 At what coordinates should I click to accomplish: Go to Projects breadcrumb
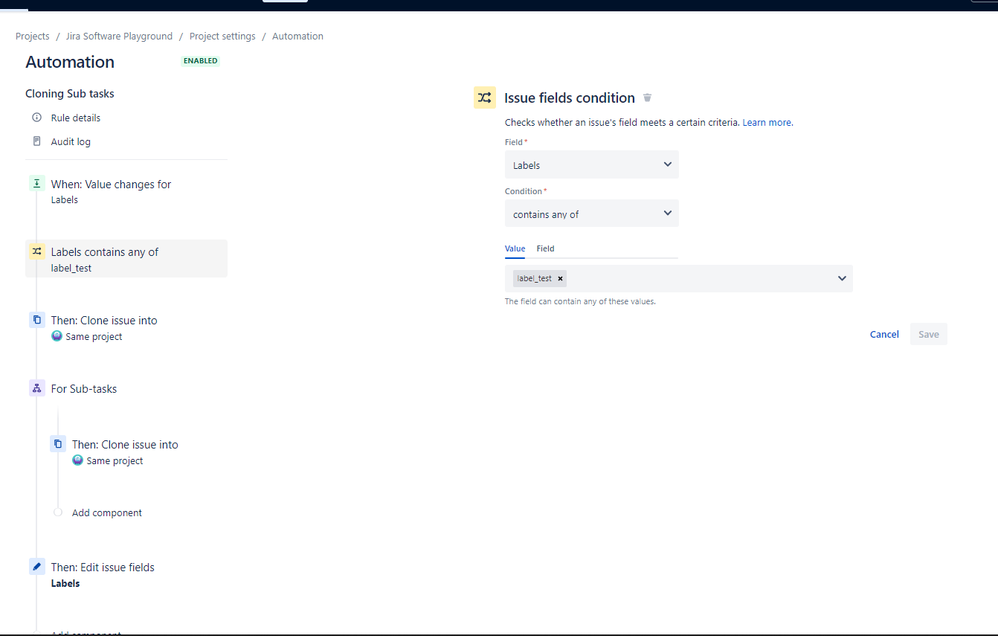(x=32, y=36)
